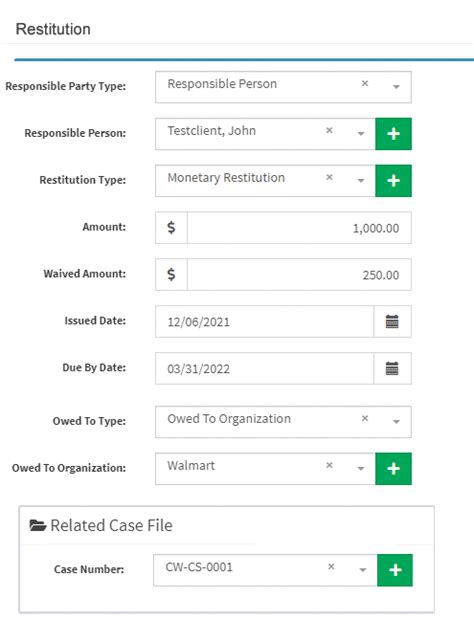Clear the Monetary Restitution selection

pyautogui.click(x=329, y=177)
